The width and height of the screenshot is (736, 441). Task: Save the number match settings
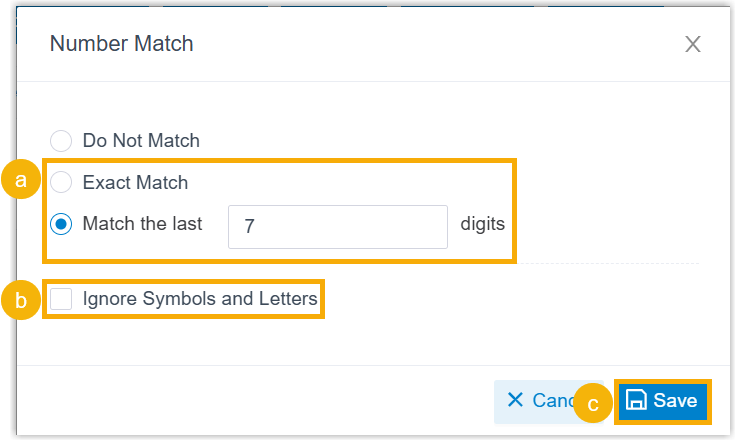click(663, 401)
